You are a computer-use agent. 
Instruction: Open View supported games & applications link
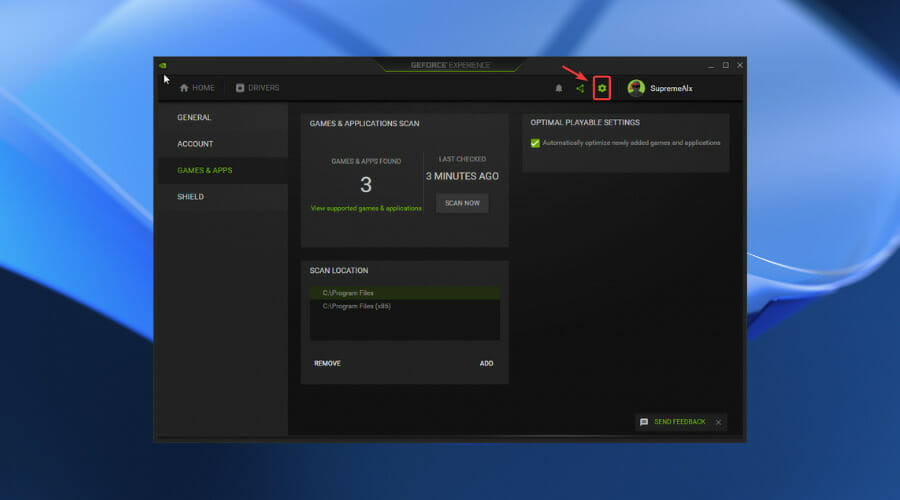click(366, 208)
